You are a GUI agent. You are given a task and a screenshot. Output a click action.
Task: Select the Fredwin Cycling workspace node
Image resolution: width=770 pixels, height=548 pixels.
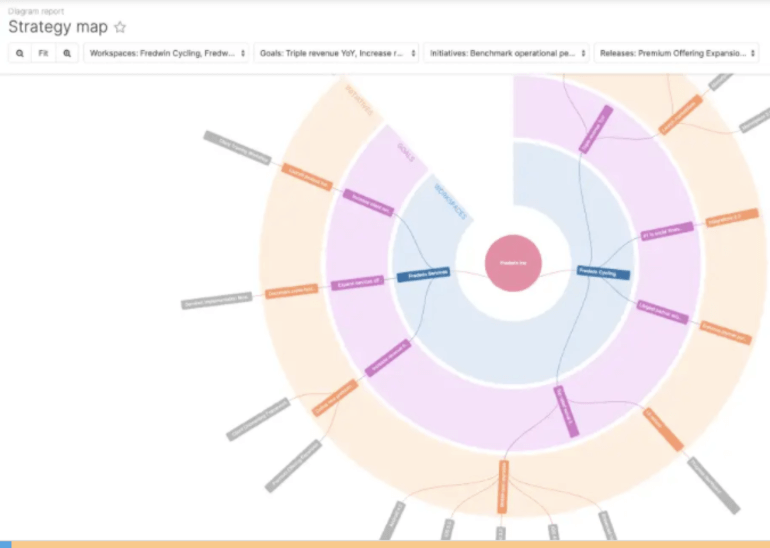click(603, 273)
